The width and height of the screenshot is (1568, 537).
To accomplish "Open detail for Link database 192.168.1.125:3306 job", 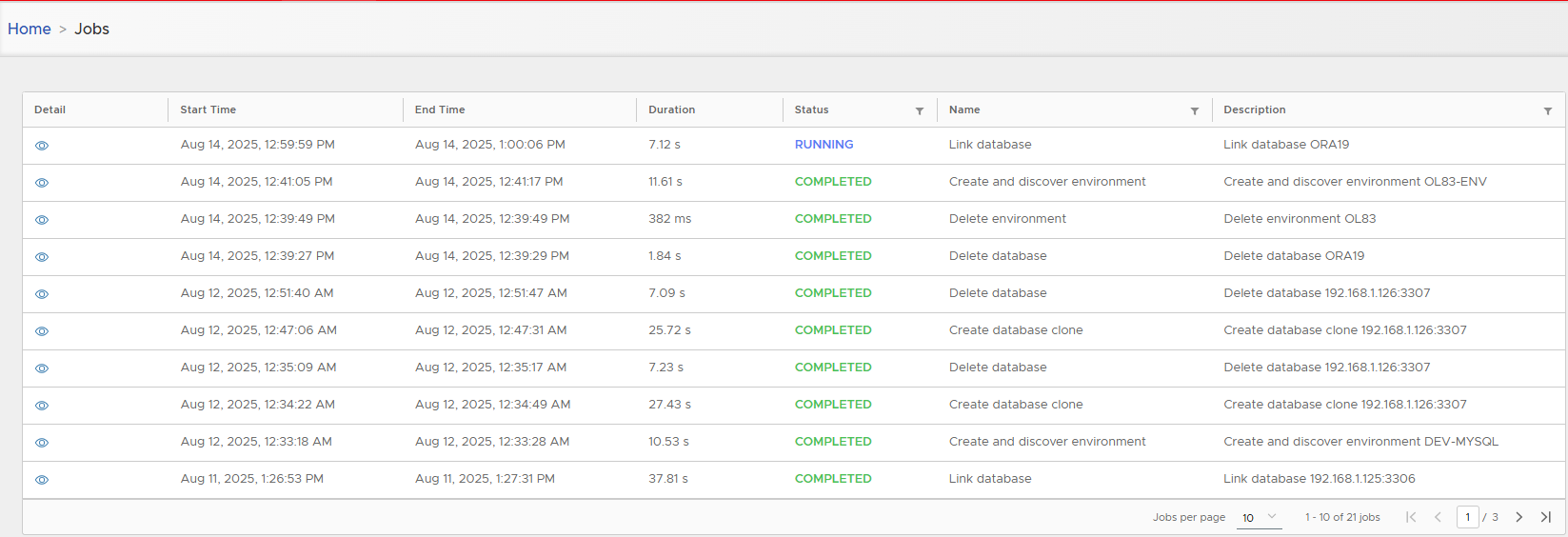I will pyautogui.click(x=42, y=480).
